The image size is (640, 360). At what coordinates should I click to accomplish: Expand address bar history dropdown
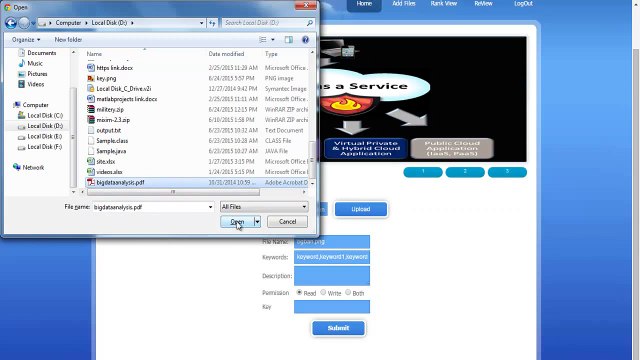201,23
